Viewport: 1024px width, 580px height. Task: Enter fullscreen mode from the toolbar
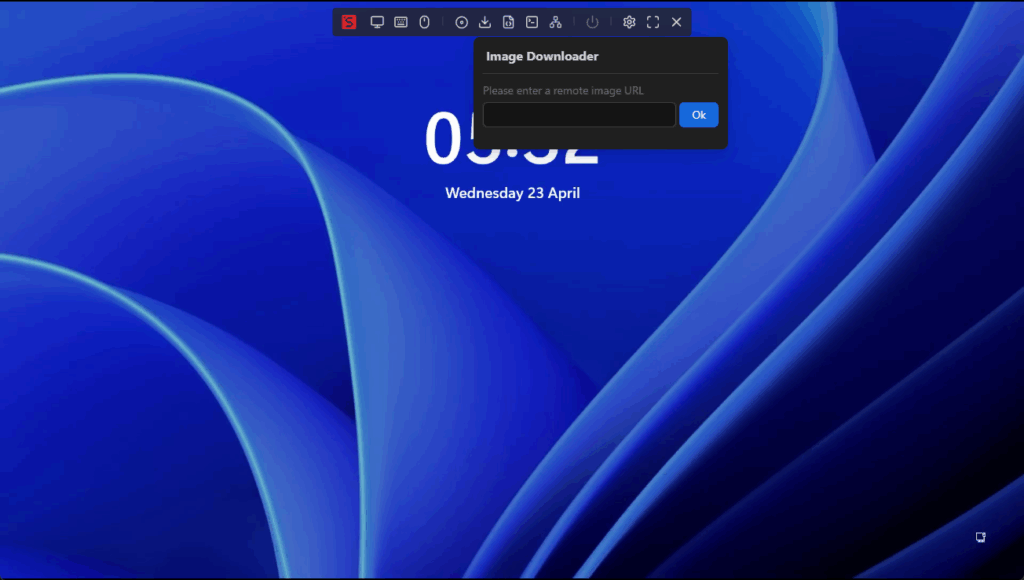(653, 22)
